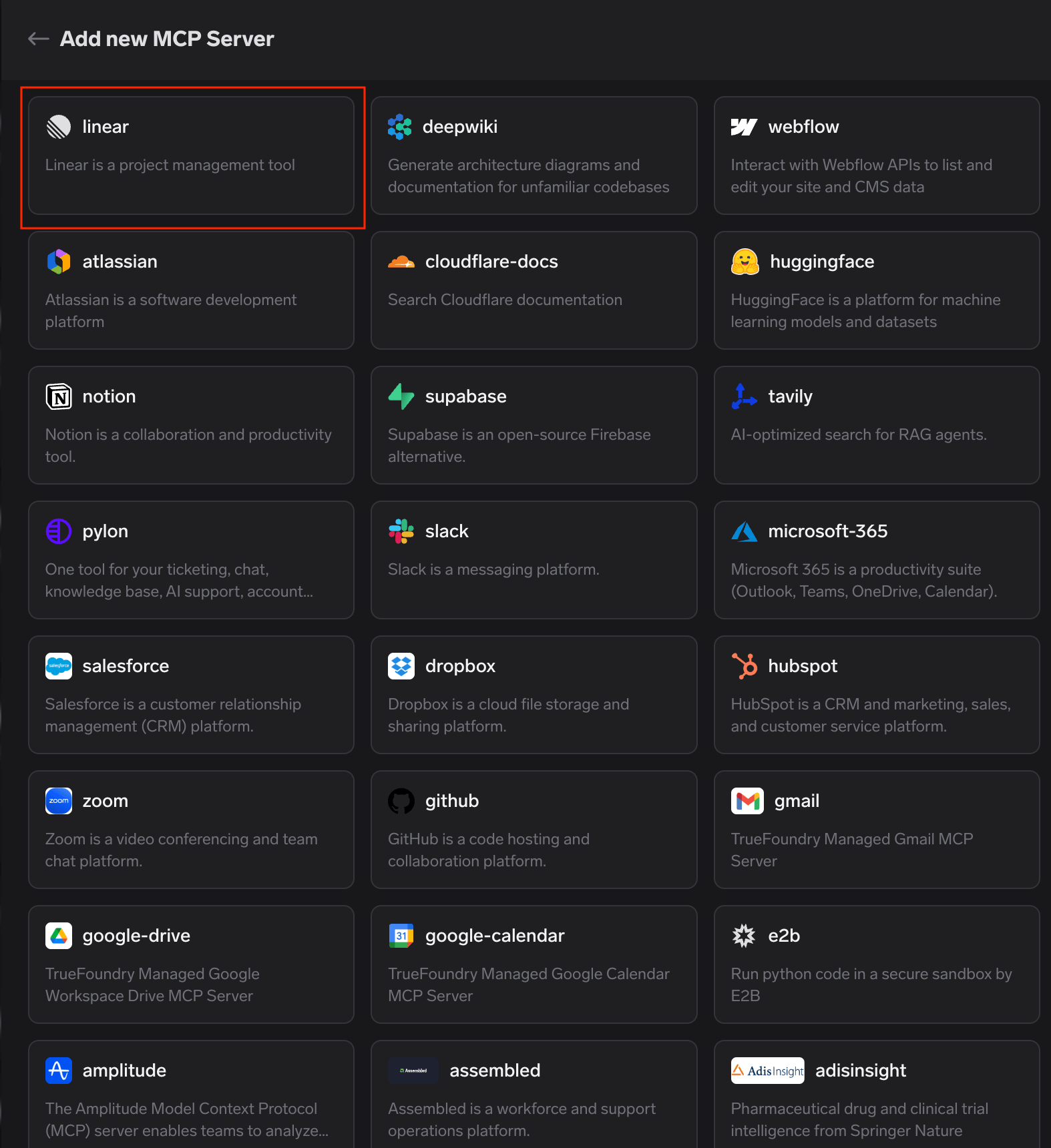Click the cloudflare-docs cloud icon
This screenshot has width=1051, height=1148.
pos(401,262)
